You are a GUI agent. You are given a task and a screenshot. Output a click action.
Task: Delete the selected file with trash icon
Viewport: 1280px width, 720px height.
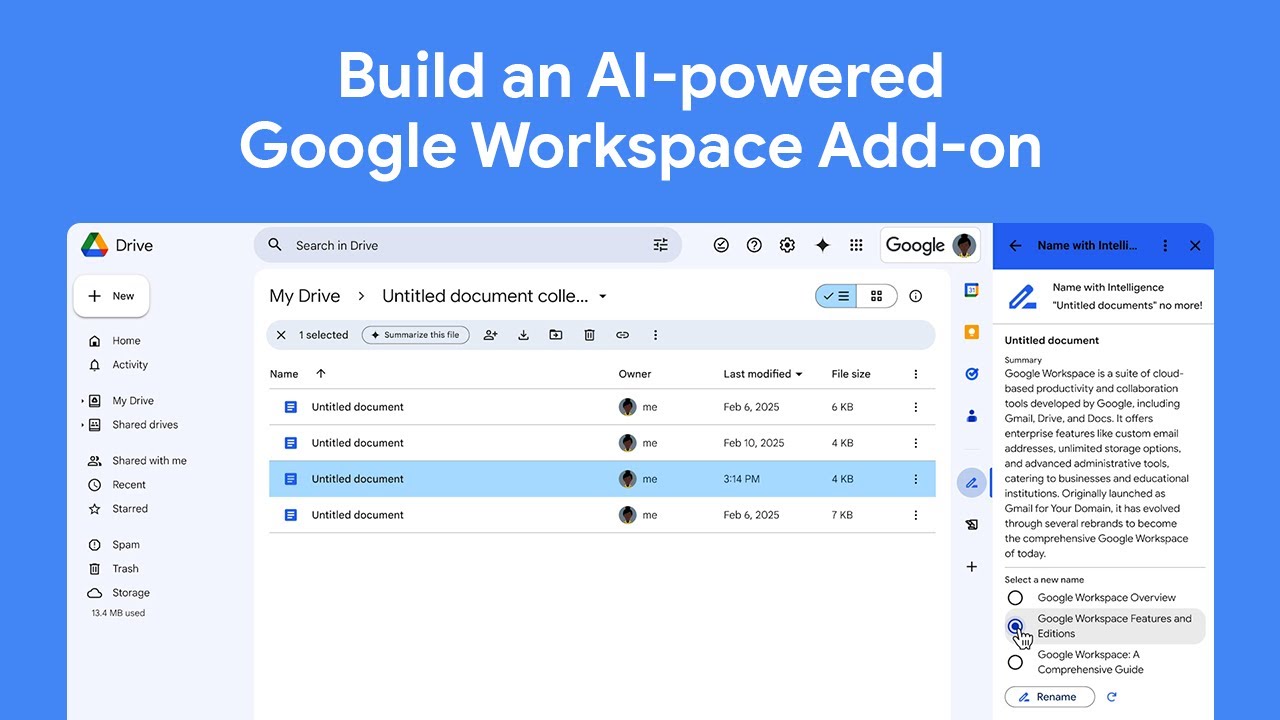point(589,335)
